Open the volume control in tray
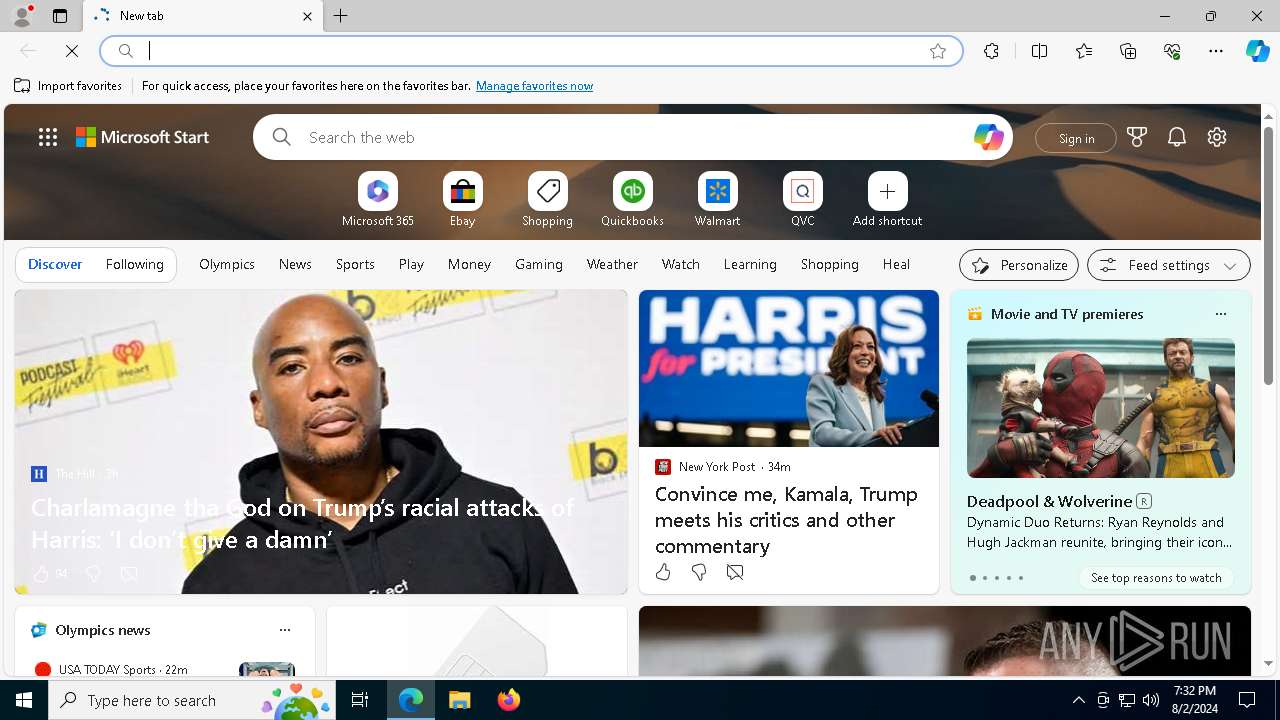This screenshot has width=1280, height=720. tap(1151, 700)
